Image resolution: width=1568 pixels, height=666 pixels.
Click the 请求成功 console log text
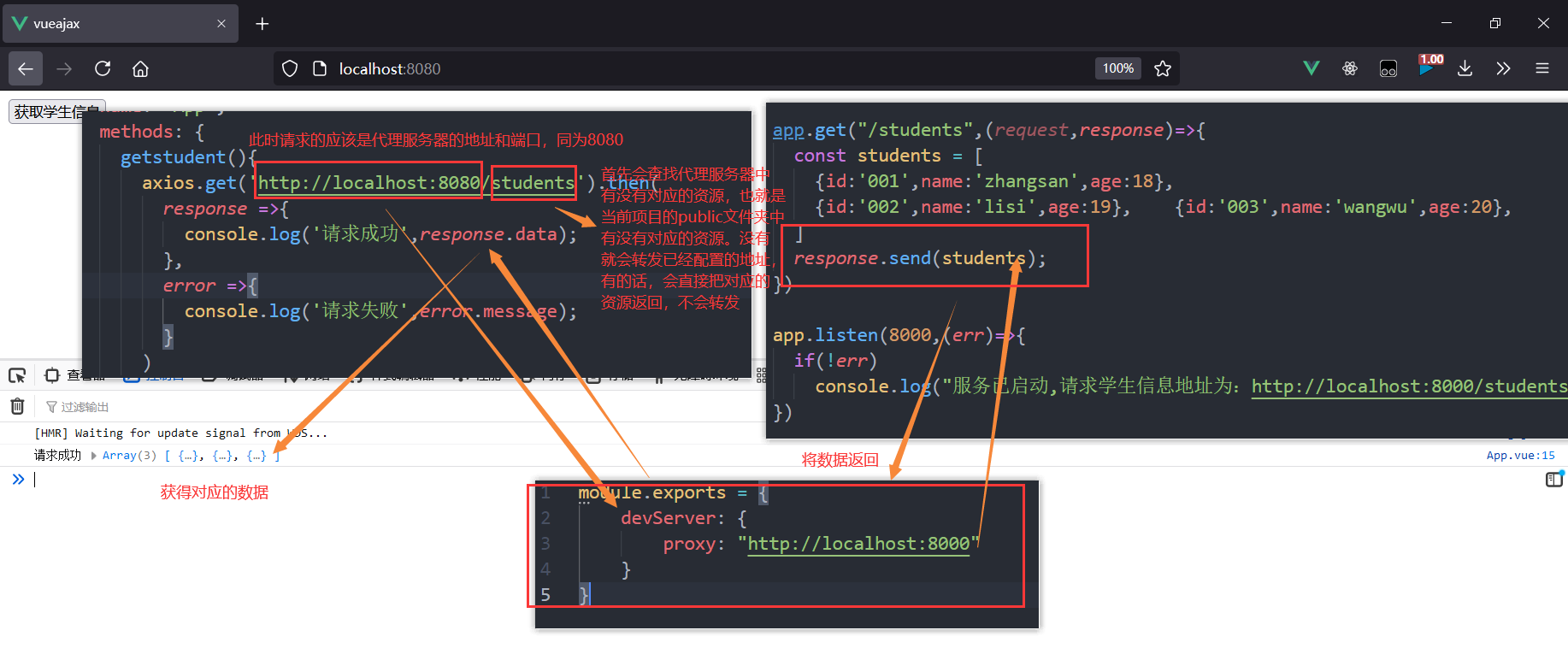click(57, 456)
